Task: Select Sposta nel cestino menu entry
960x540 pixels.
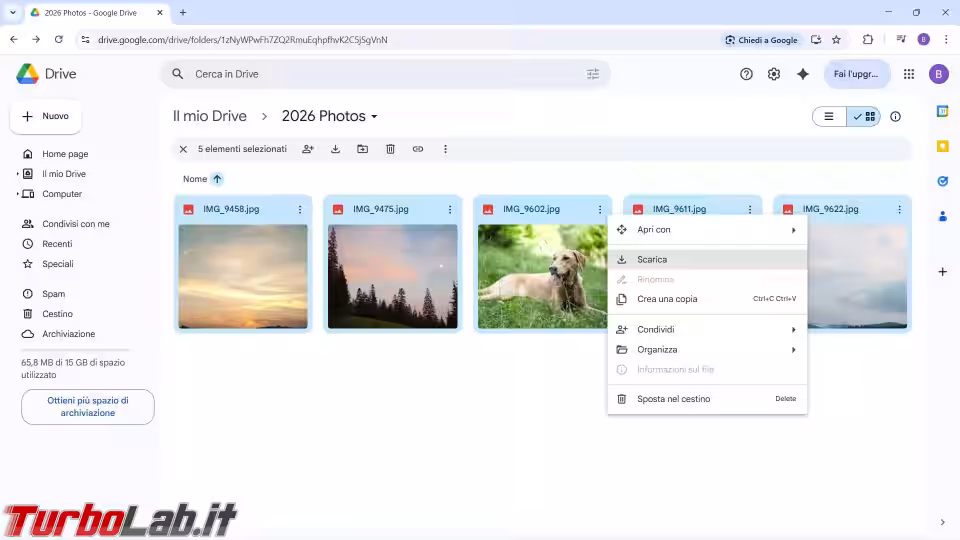Action: [x=673, y=399]
